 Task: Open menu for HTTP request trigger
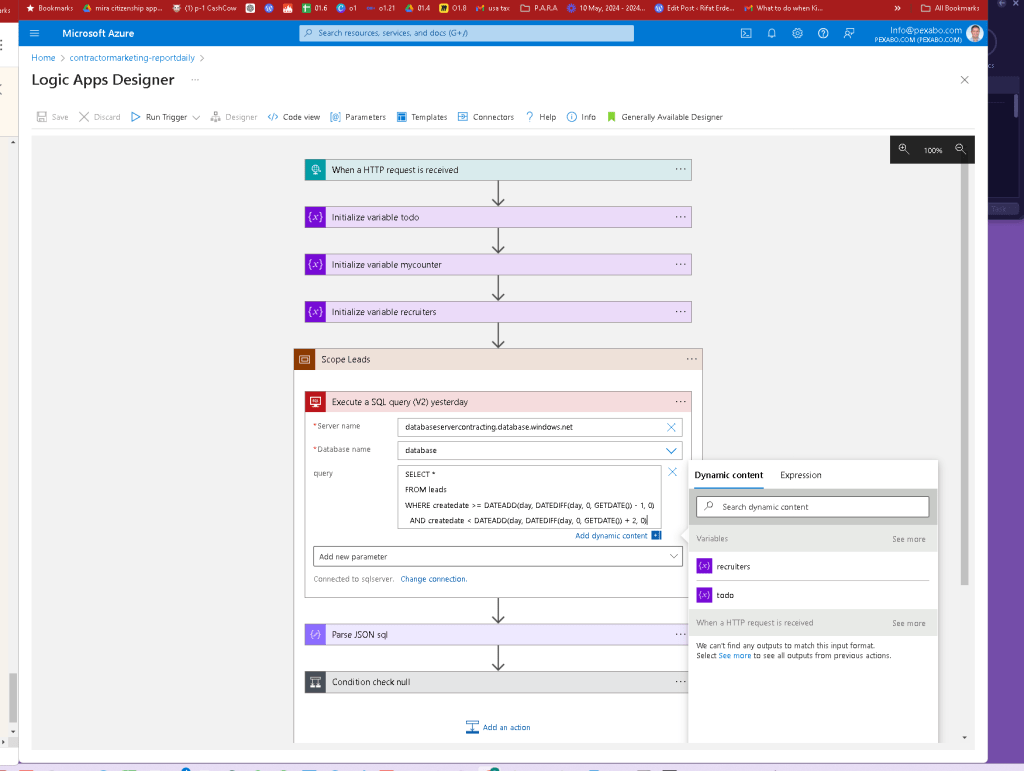click(x=680, y=169)
